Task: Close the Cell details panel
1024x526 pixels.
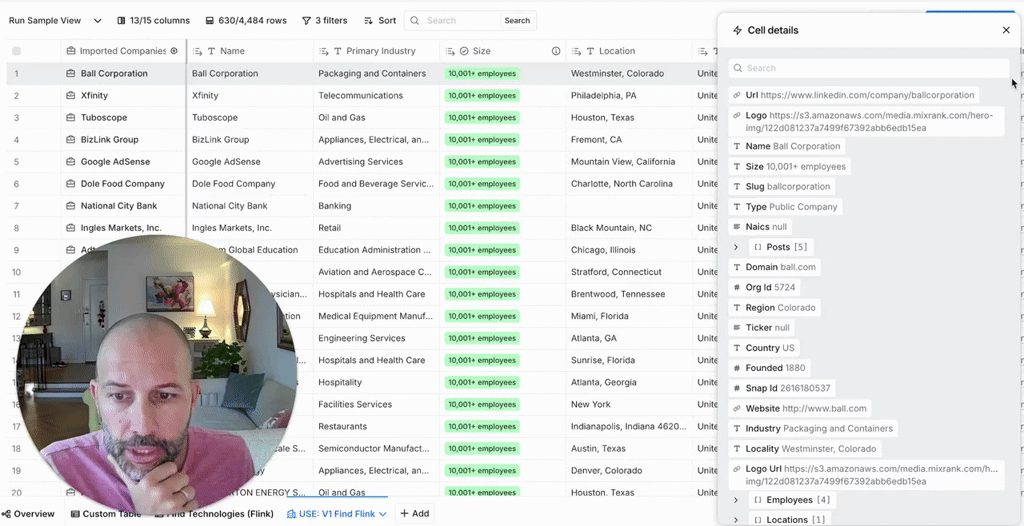Action: pyautogui.click(x=1006, y=30)
